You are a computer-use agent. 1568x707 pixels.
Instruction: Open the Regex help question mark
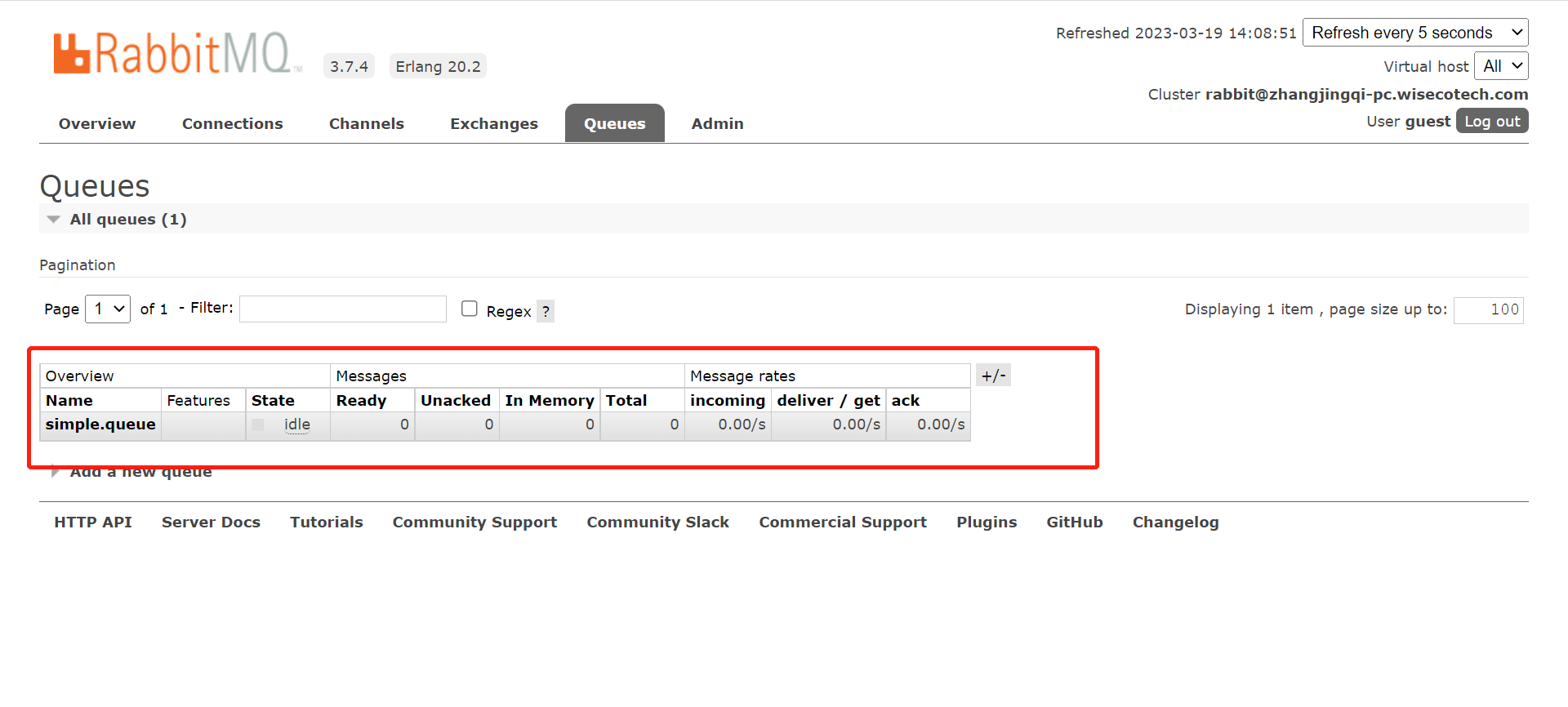[546, 311]
